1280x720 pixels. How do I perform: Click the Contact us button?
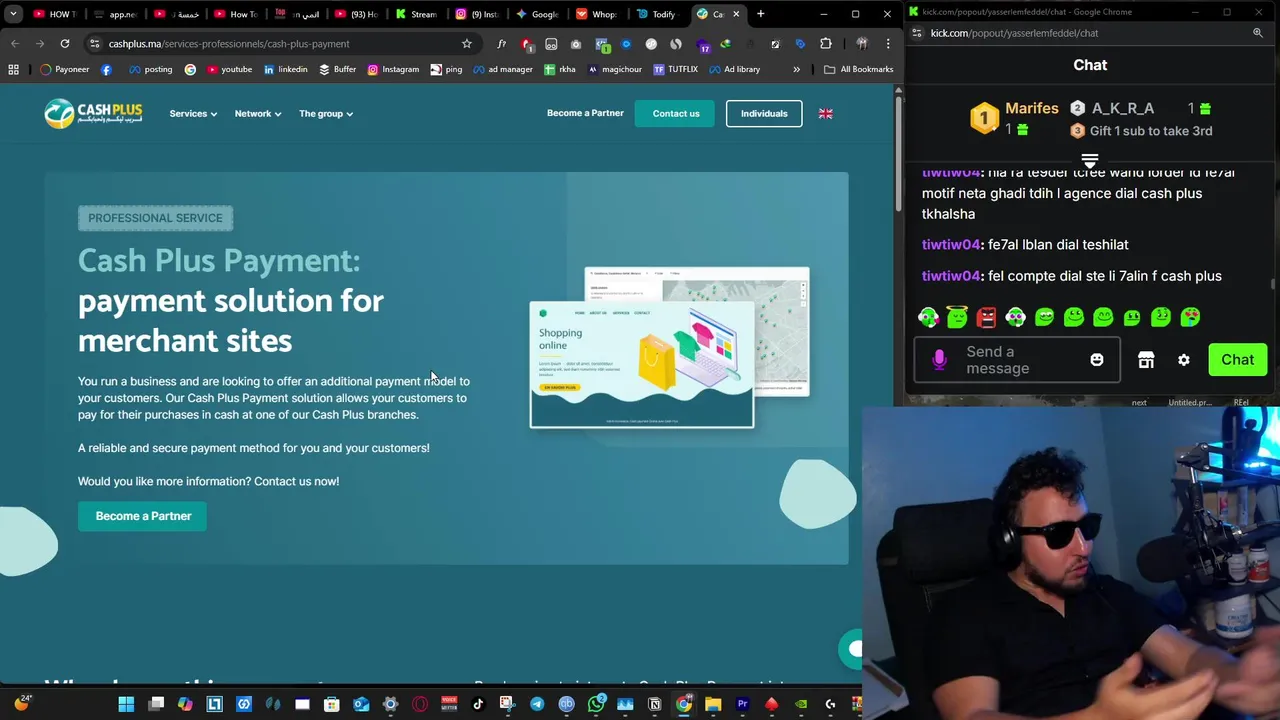point(676,114)
